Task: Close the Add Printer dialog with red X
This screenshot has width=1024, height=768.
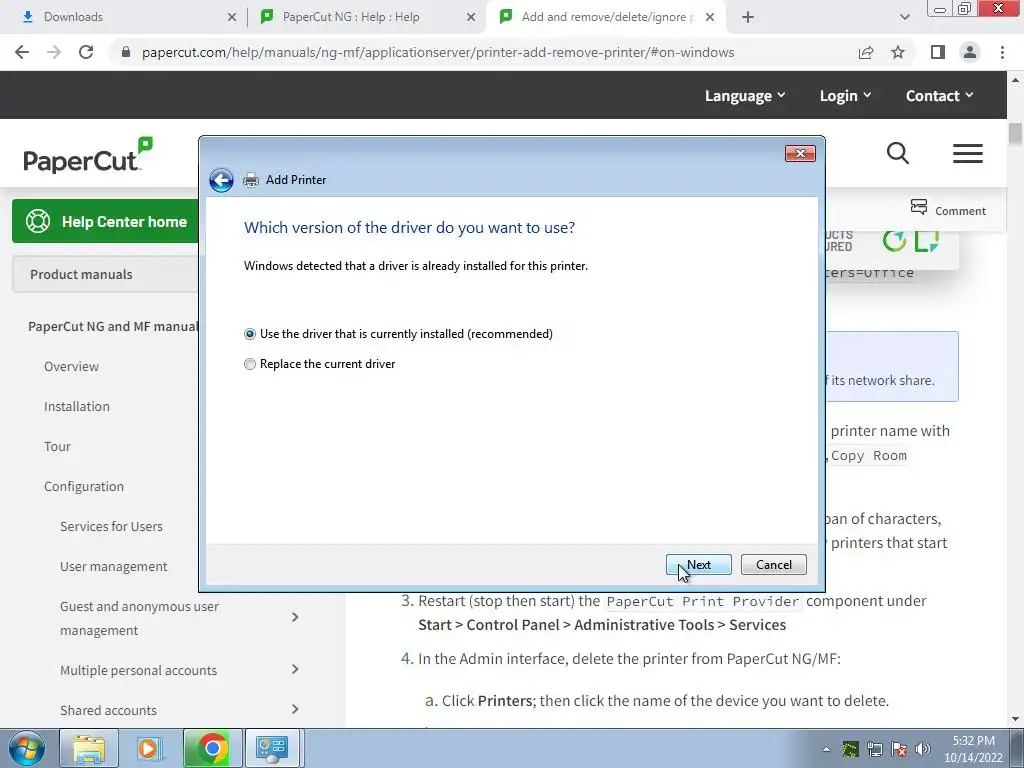Action: coord(800,153)
